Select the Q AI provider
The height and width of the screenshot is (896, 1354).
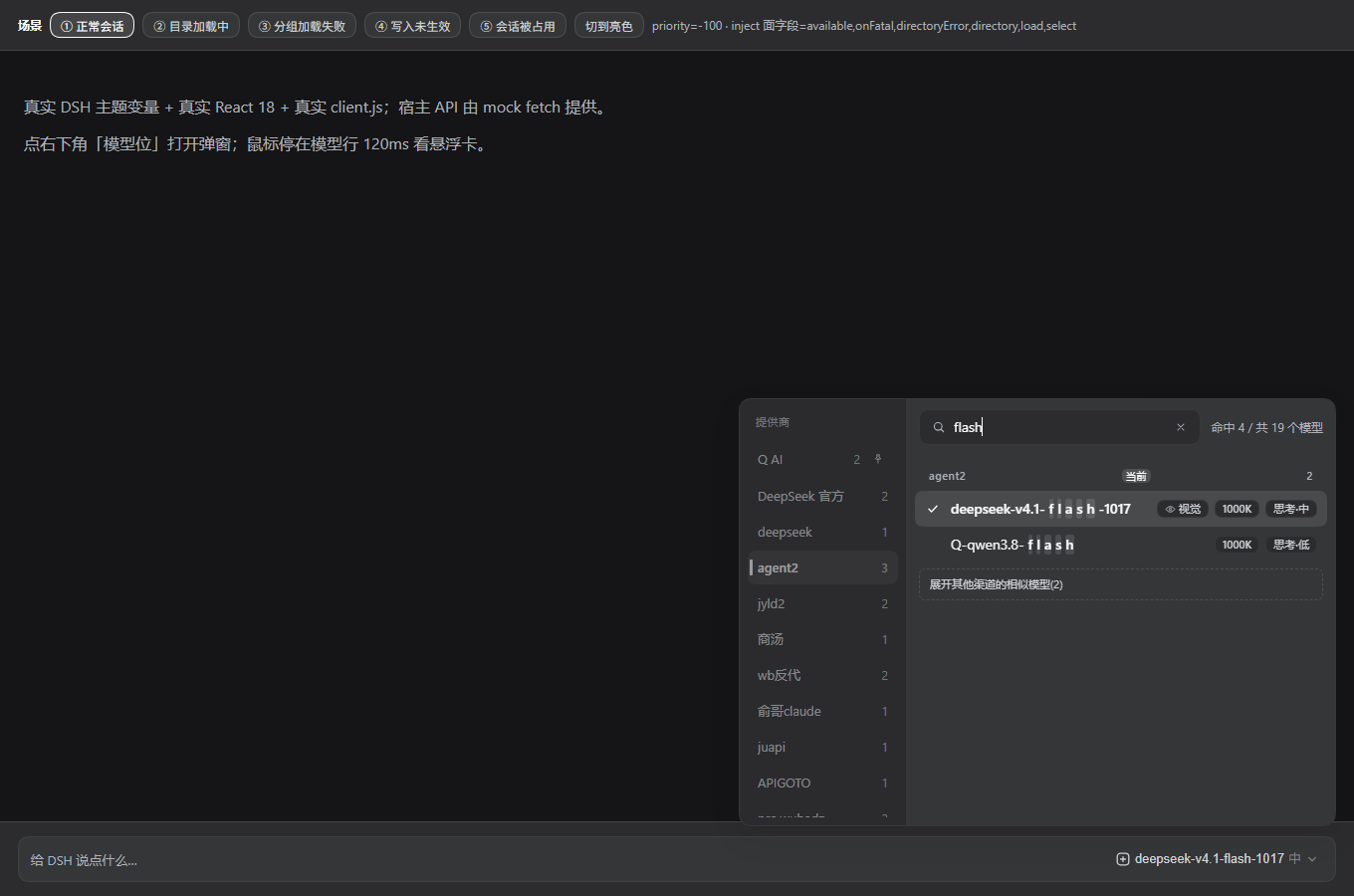(x=823, y=460)
